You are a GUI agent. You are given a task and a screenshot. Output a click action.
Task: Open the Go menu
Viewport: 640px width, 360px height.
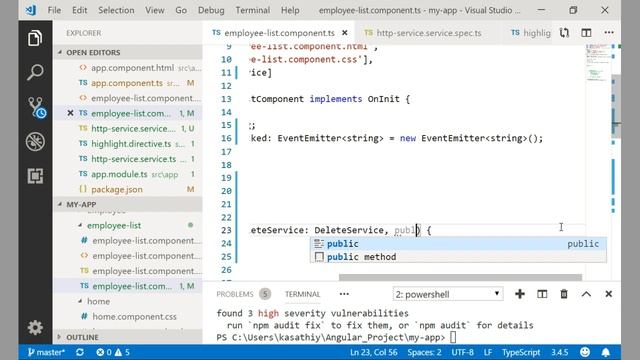tap(181, 10)
